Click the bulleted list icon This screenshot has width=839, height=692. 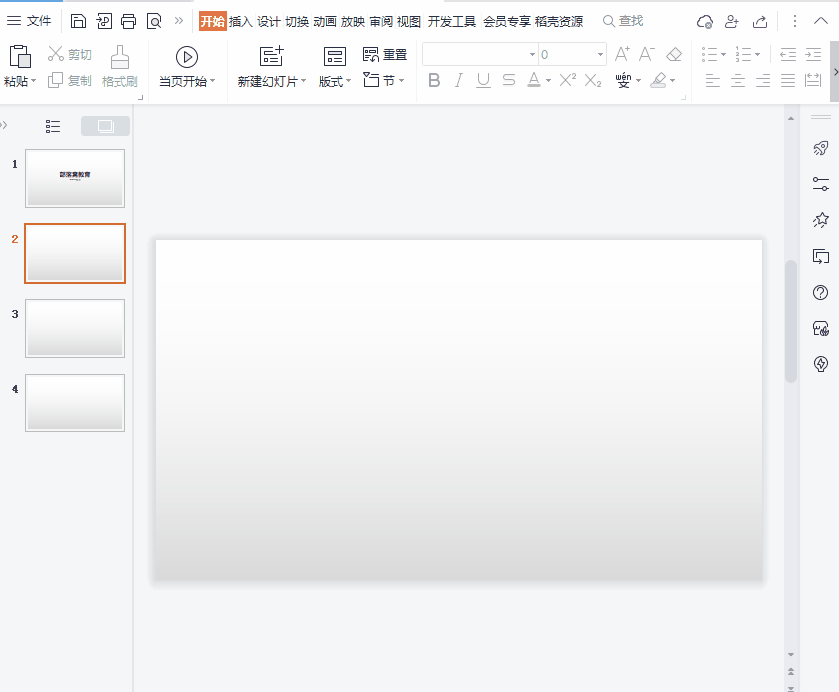point(710,54)
